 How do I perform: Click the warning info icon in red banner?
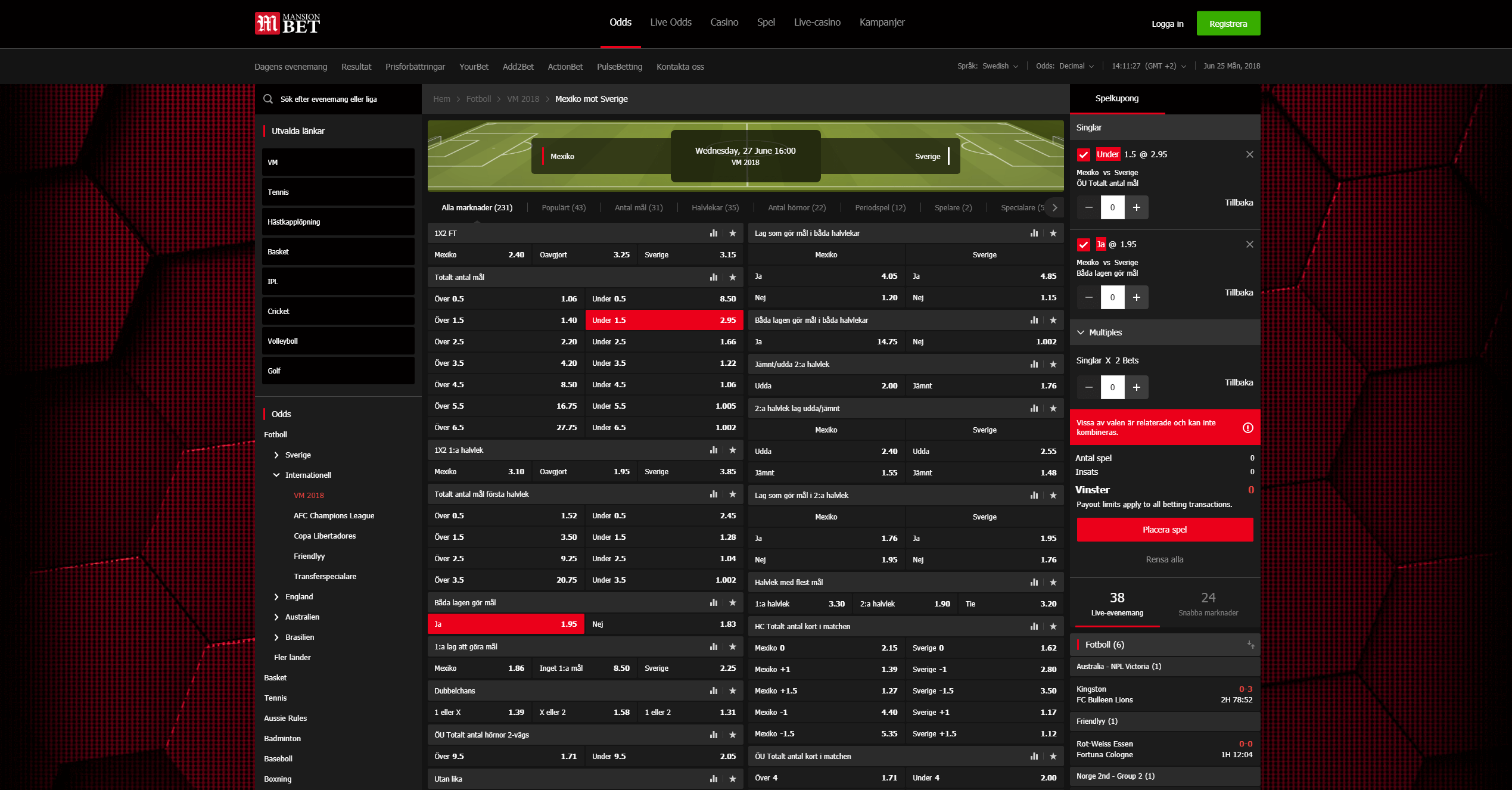click(1247, 428)
